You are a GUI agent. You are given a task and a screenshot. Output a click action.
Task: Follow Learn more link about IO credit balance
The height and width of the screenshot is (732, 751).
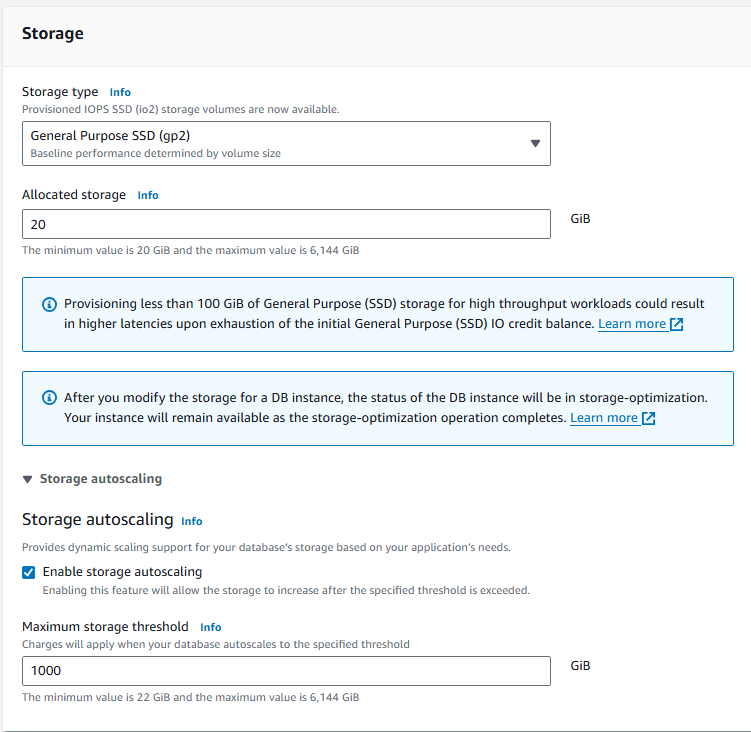tap(632, 324)
